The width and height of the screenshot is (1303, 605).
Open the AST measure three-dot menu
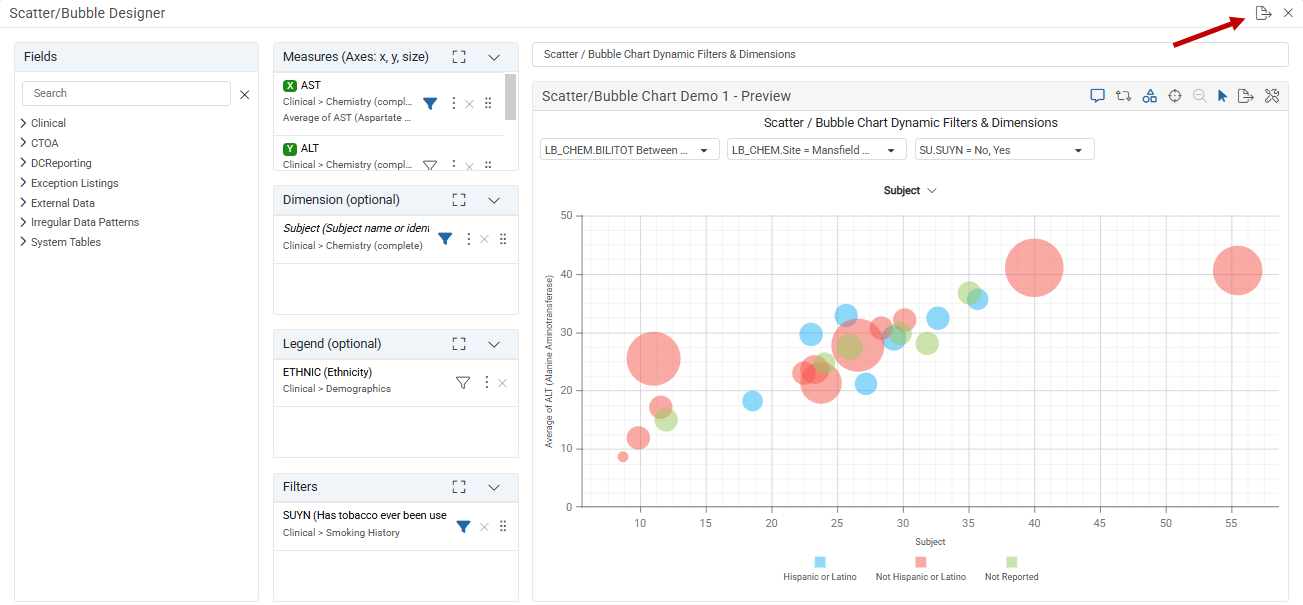pyautogui.click(x=453, y=103)
